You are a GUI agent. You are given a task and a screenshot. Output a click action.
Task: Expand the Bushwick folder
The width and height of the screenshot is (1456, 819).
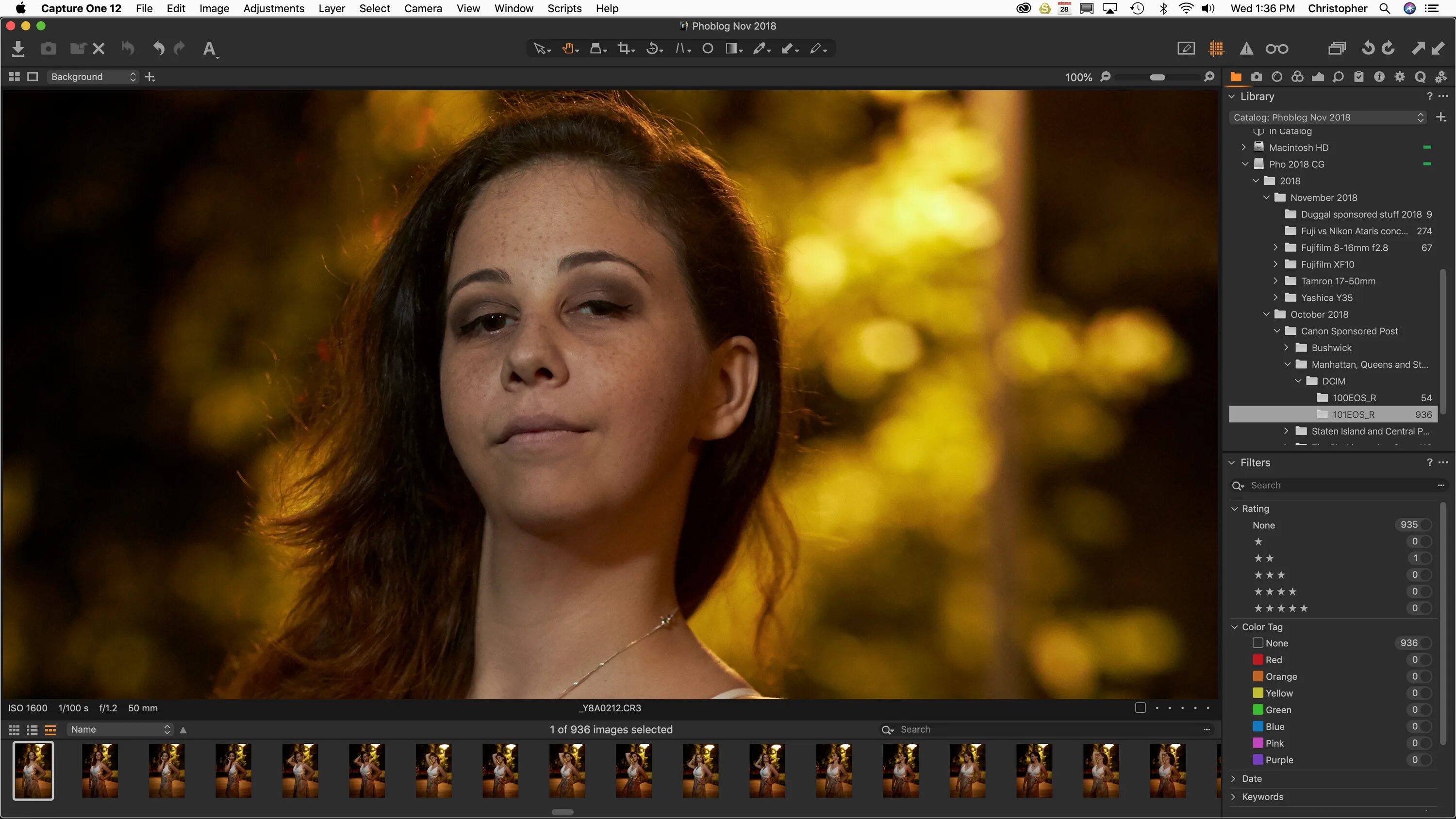pyautogui.click(x=1287, y=347)
